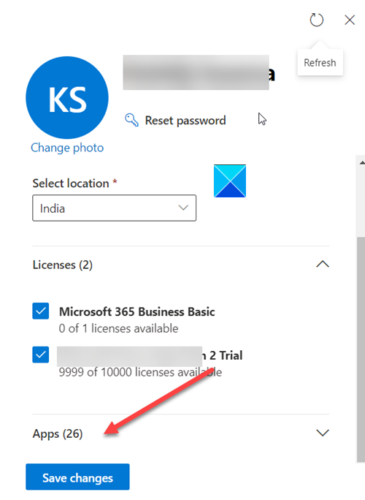Expand the Apps (26) section chevron
The width and height of the screenshot is (365, 500).
pyautogui.click(x=322, y=433)
